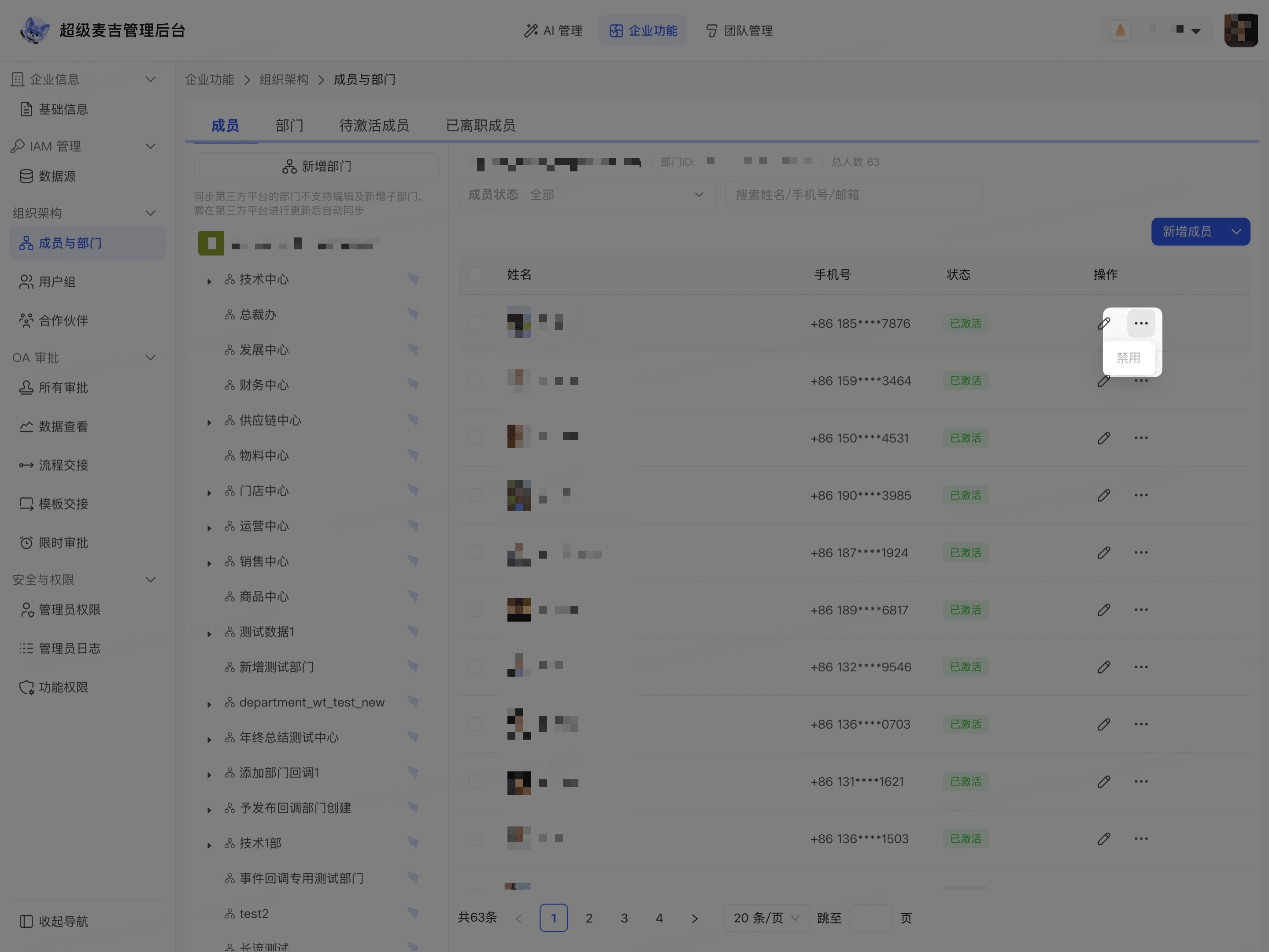Click the 禁用 option in the popup menu
The width and height of the screenshot is (1269, 952).
[1128, 358]
